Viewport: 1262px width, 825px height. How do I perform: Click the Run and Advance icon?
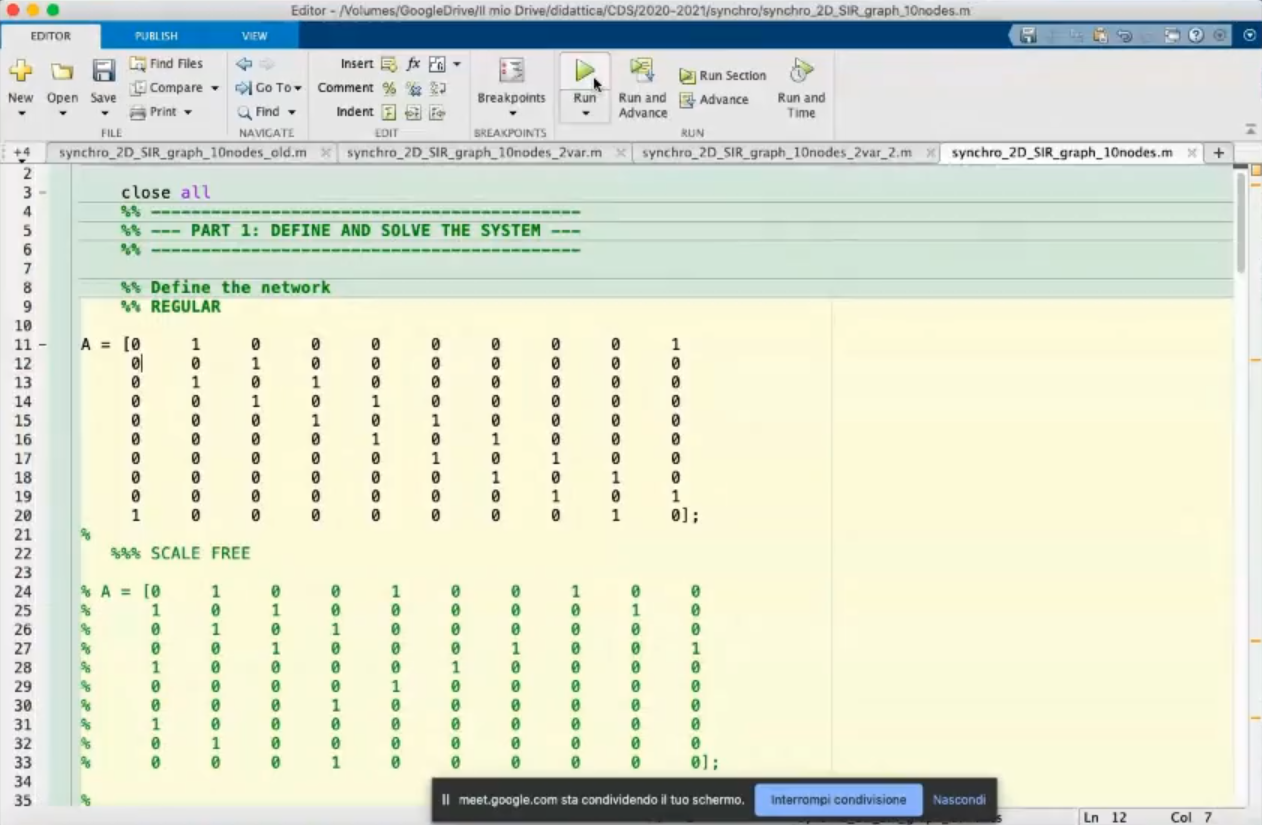[x=641, y=70]
